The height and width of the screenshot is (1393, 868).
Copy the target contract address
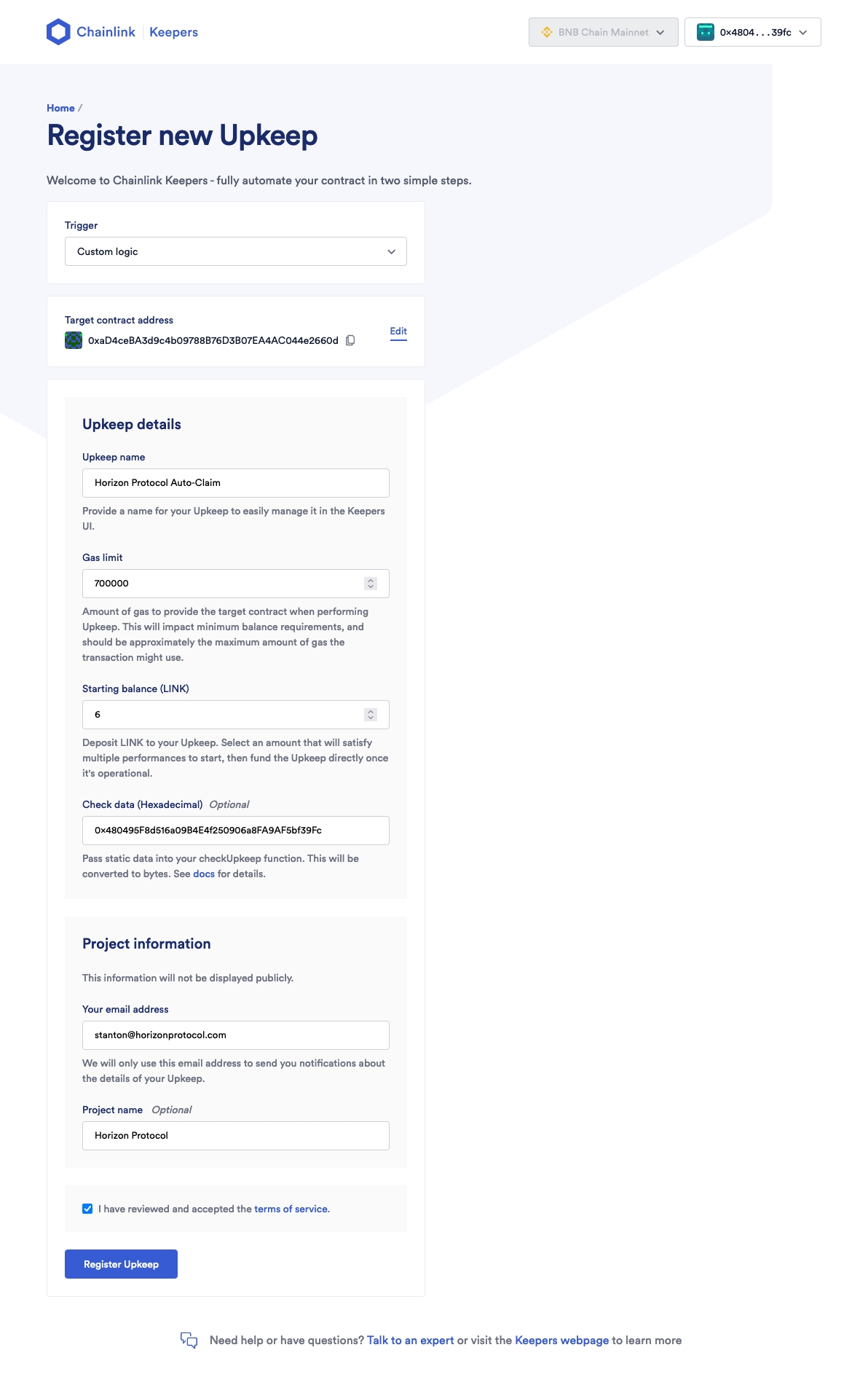(x=350, y=340)
